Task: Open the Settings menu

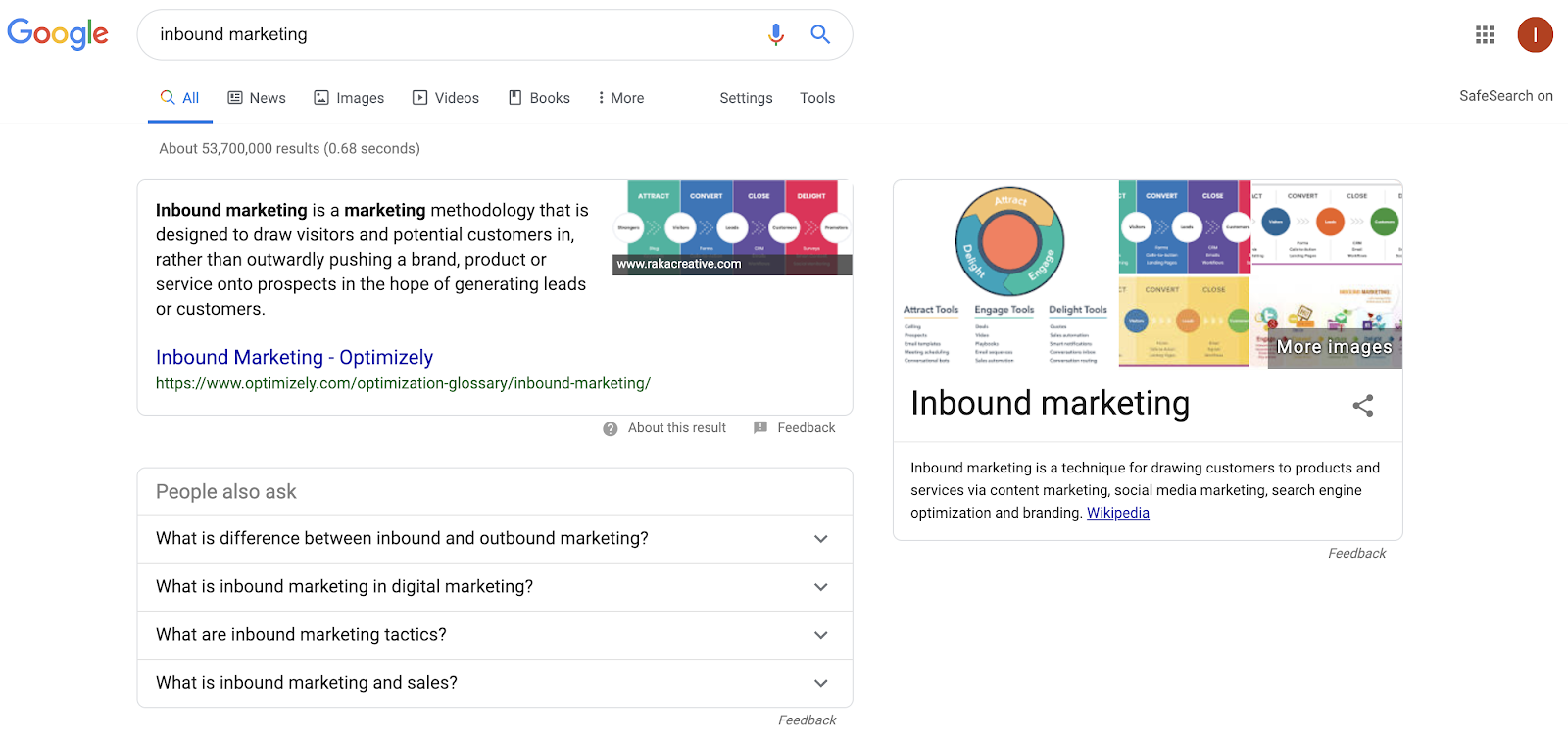Action: coord(746,98)
